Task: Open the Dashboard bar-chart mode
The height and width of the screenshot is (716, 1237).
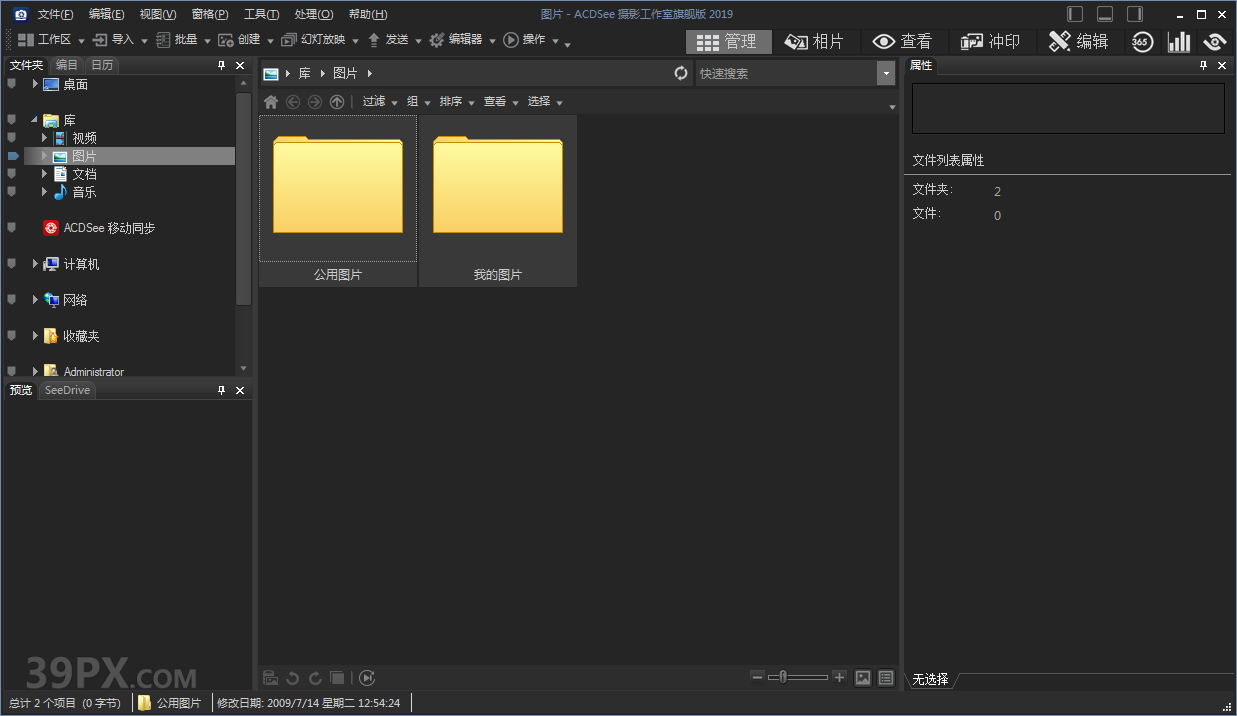Action: click(1179, 41)
